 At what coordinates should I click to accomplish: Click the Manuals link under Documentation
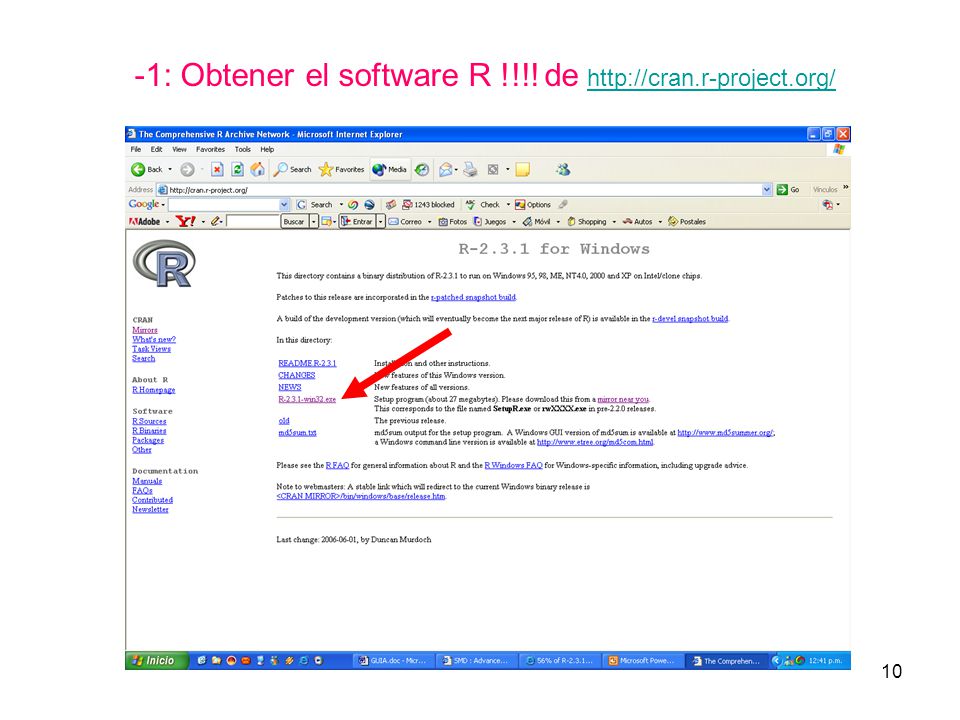147,481
